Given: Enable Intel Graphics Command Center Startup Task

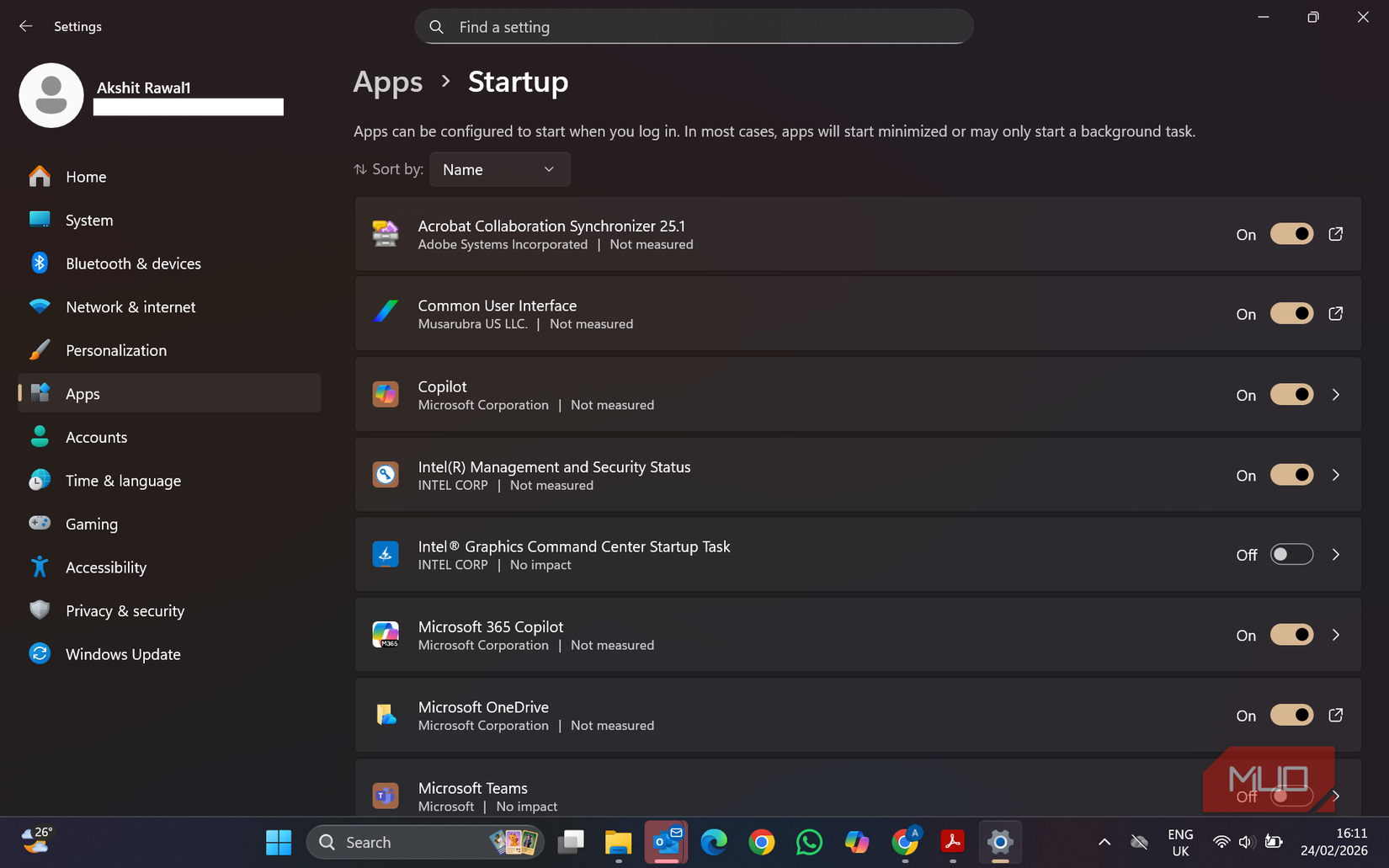Looking at the screenshot, I should [1291, 554].
